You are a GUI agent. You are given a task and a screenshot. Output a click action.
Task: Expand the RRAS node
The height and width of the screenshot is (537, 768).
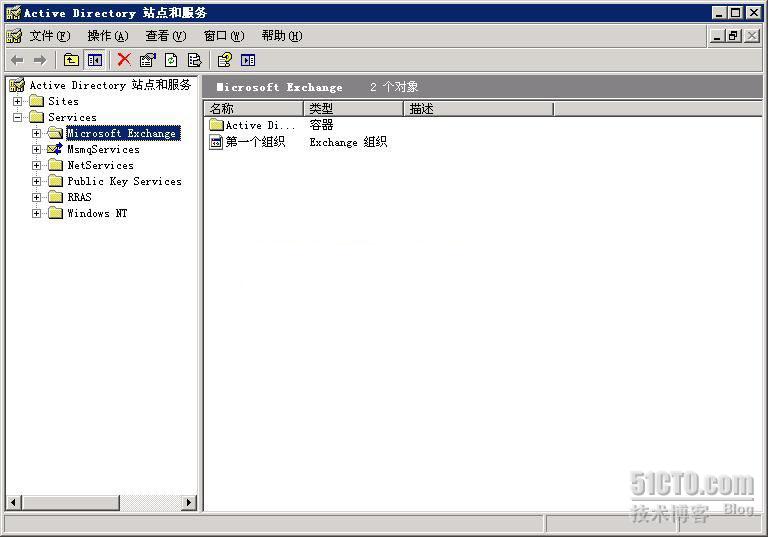(x=37, y=197)
